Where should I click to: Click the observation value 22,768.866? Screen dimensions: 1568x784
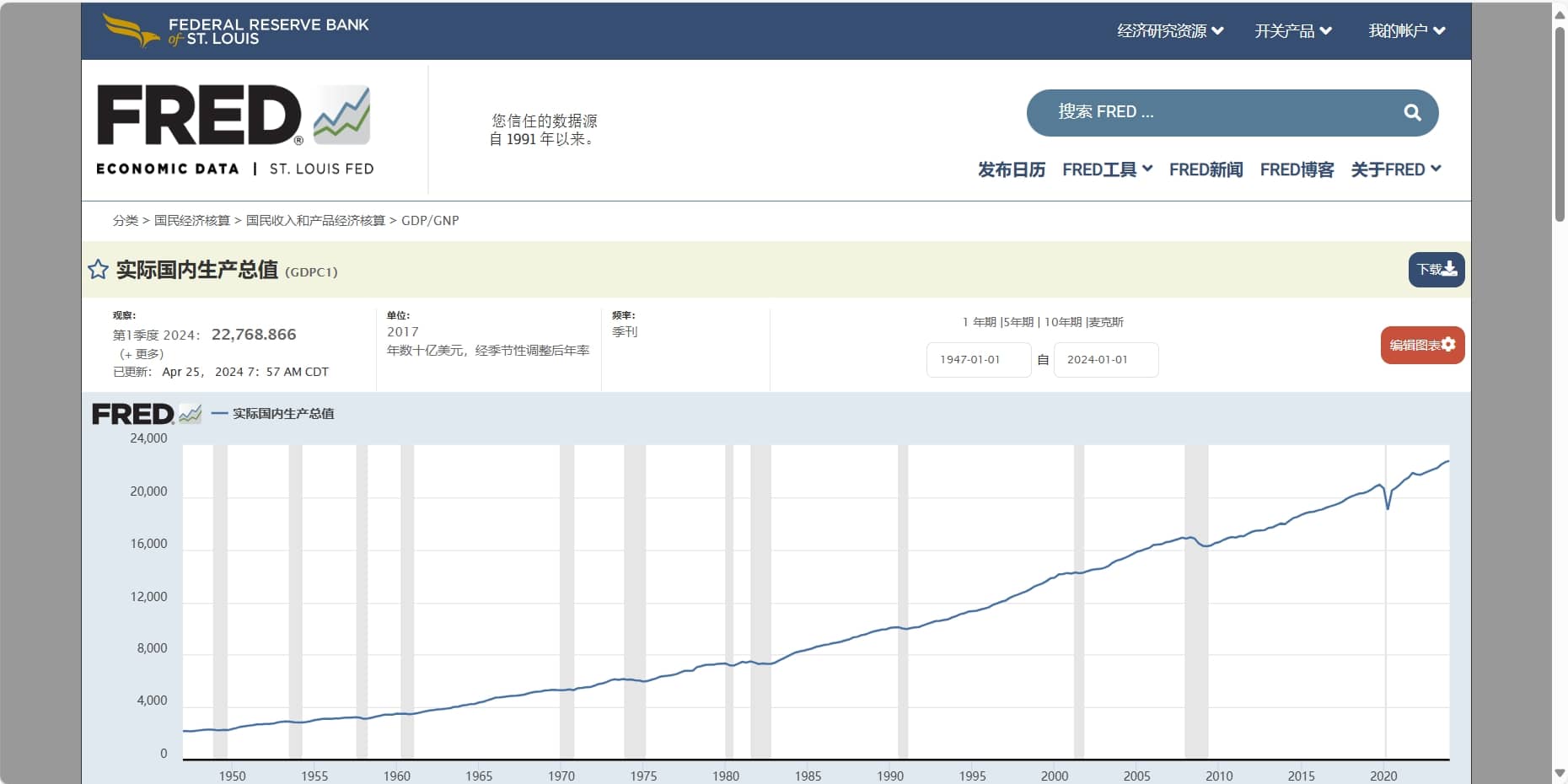coord(254,334)
